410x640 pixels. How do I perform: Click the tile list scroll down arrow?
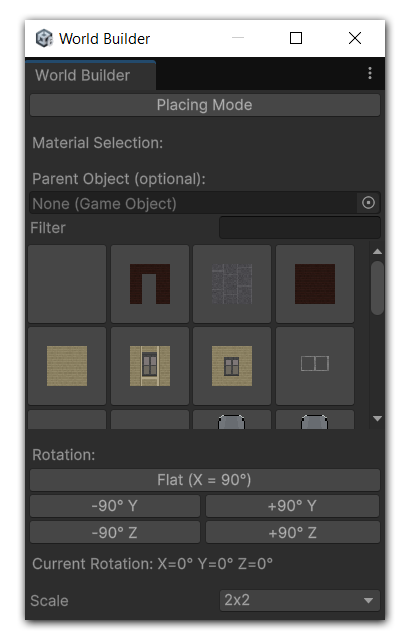[x=377, y=419]
